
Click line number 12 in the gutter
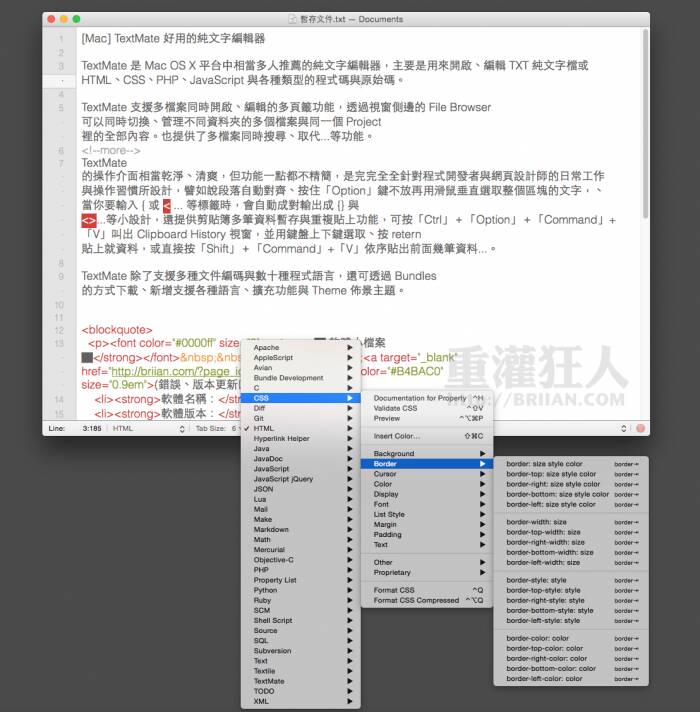(59, 330)
